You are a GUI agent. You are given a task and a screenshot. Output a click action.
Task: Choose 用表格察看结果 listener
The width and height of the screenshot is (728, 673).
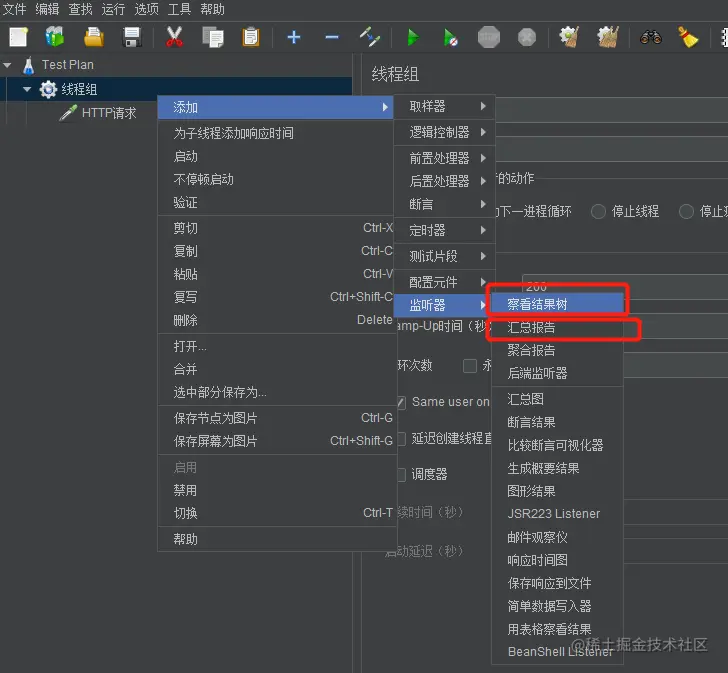(558, 629)
